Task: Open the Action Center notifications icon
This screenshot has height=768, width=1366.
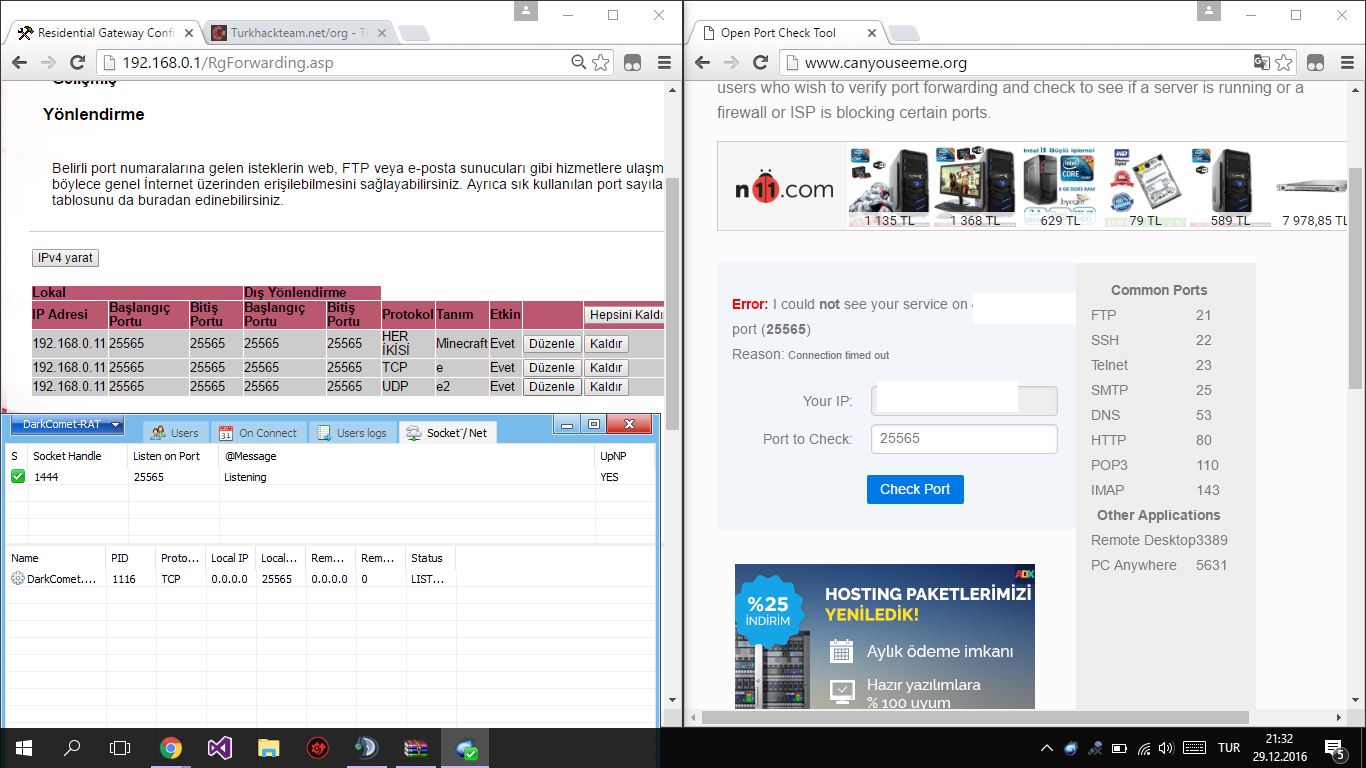Action: click(1334, 748)
